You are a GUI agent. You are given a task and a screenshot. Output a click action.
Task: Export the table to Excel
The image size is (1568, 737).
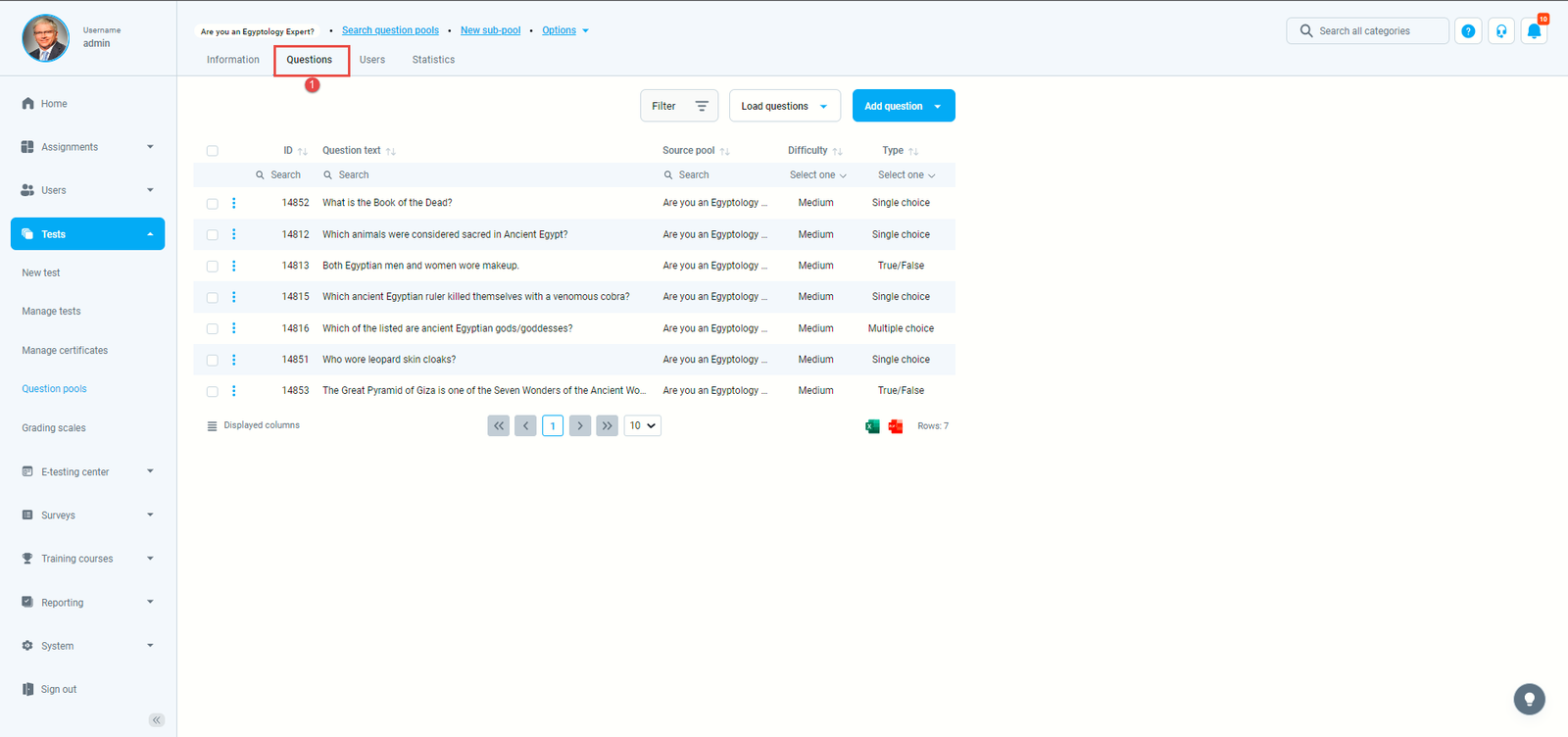click(x=872, y=426)
